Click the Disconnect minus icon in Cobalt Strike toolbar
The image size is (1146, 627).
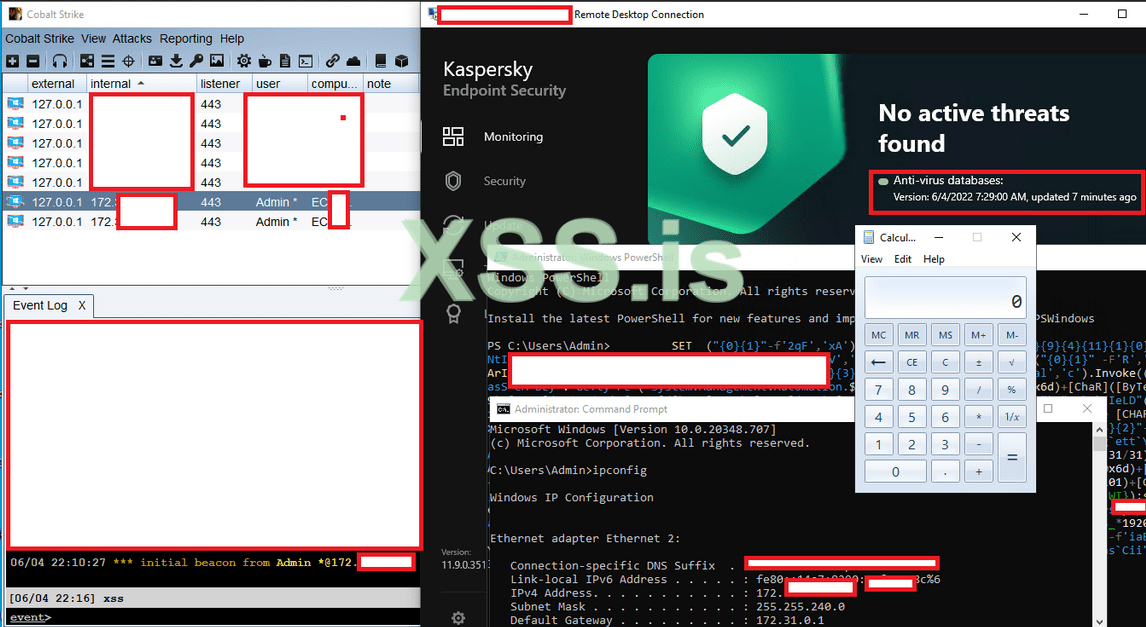coord(33,61)
